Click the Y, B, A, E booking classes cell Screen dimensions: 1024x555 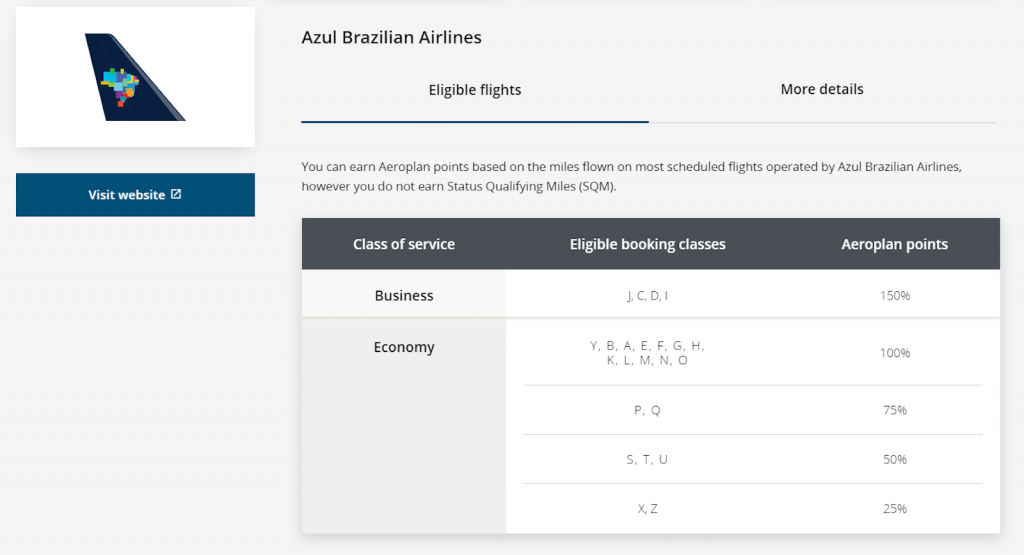(647, 353)
